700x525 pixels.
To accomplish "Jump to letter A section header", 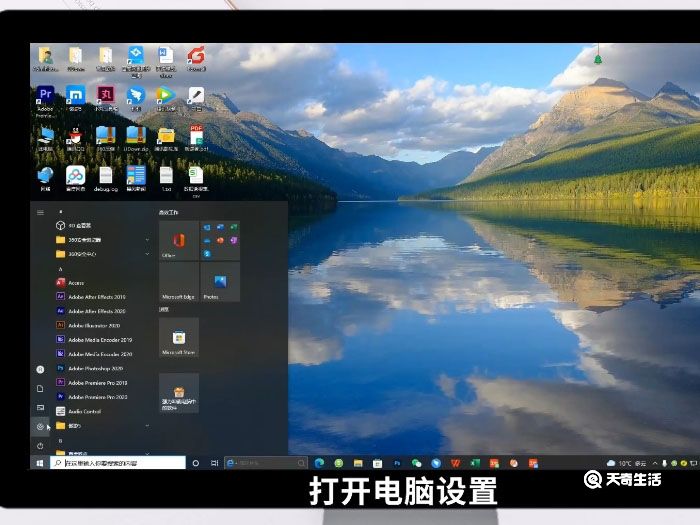I will pyautogui.click(x=60, y=269).
